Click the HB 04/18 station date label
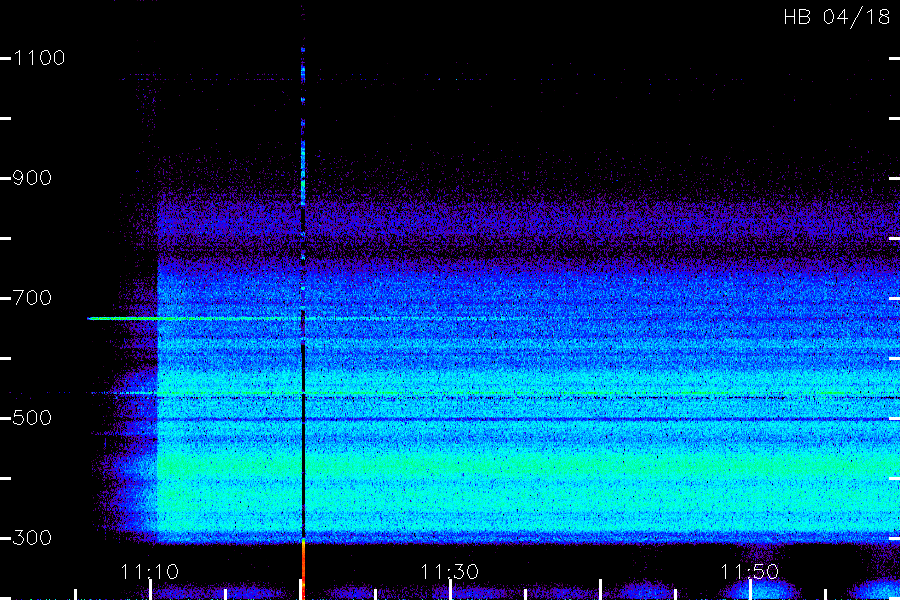Image resolution: width=900 pixels, height=600 pixels. (x=837, y=17)
